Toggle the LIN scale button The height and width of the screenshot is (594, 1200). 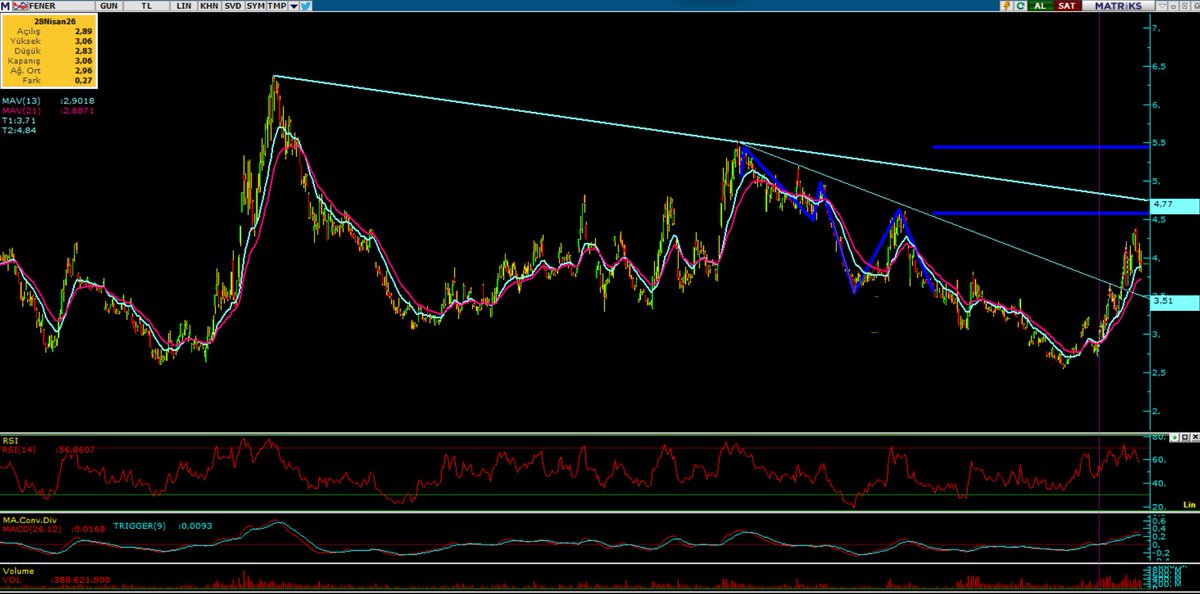click(183, 6)
